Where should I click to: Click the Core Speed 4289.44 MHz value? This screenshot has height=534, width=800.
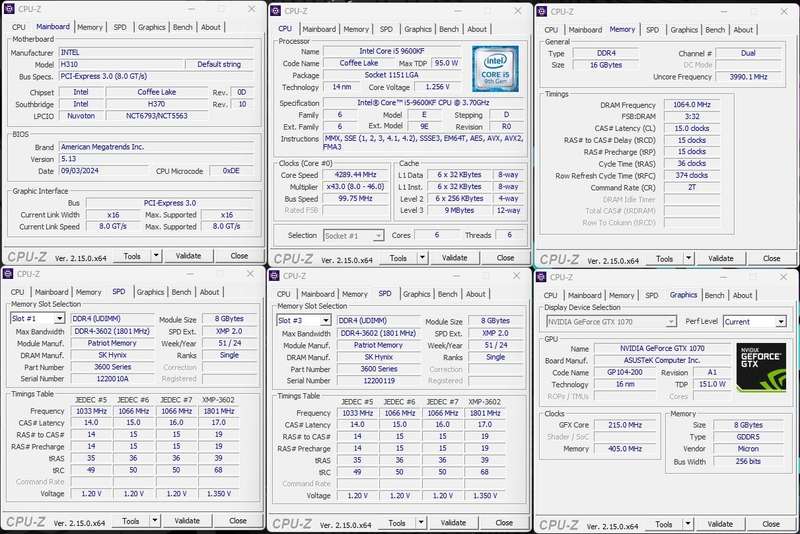click(x=355, y=174)
